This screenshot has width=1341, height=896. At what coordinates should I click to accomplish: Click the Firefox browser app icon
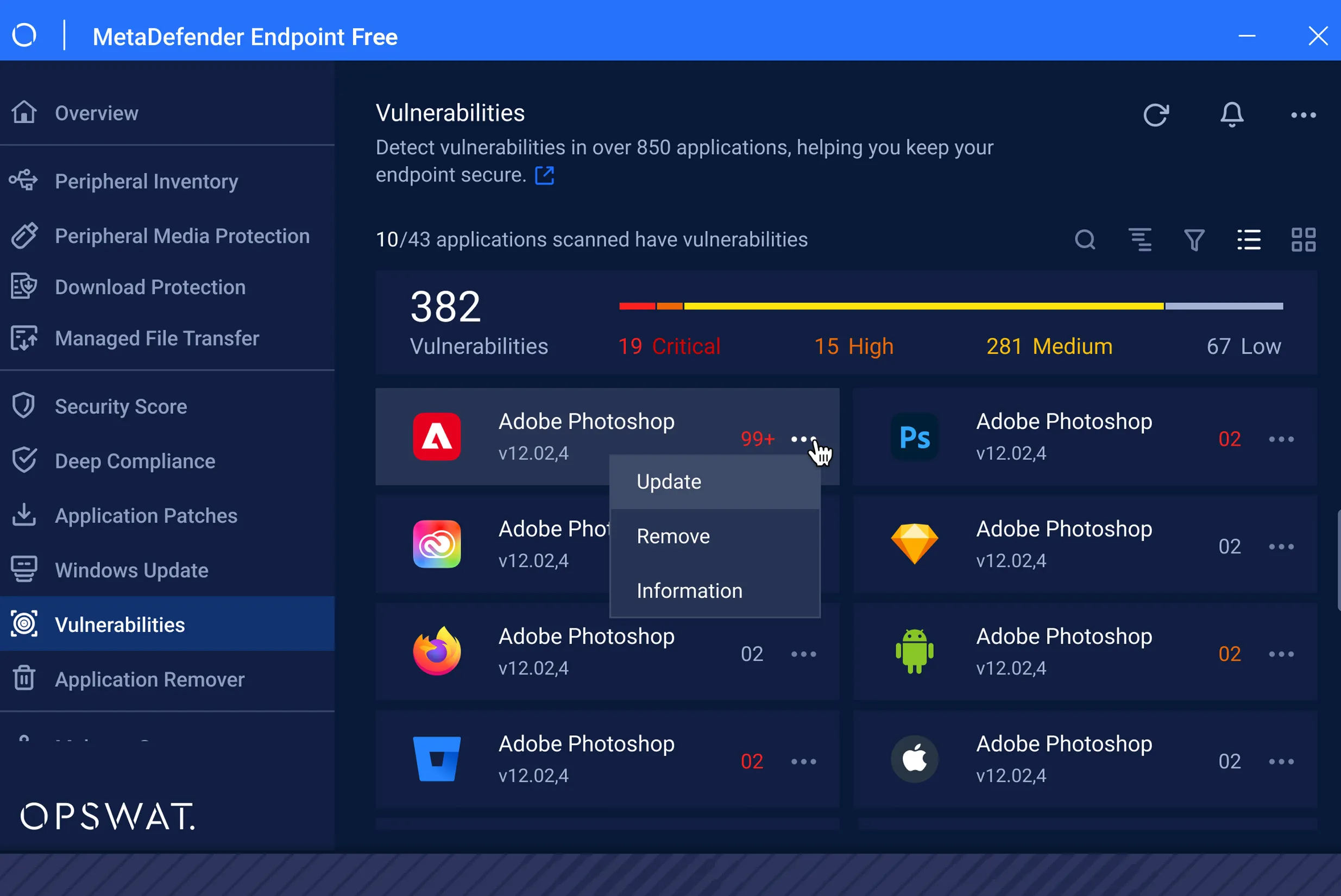(x=436, y=651)
